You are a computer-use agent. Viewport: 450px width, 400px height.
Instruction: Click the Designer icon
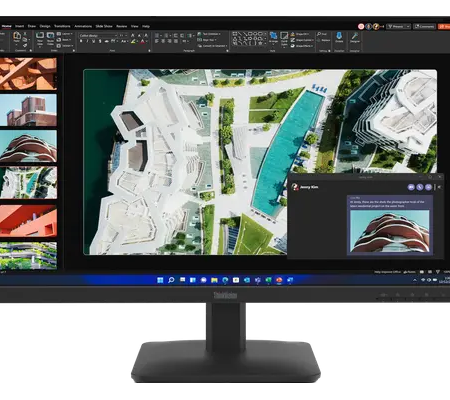pyautogui.click(x=355, y=37)
